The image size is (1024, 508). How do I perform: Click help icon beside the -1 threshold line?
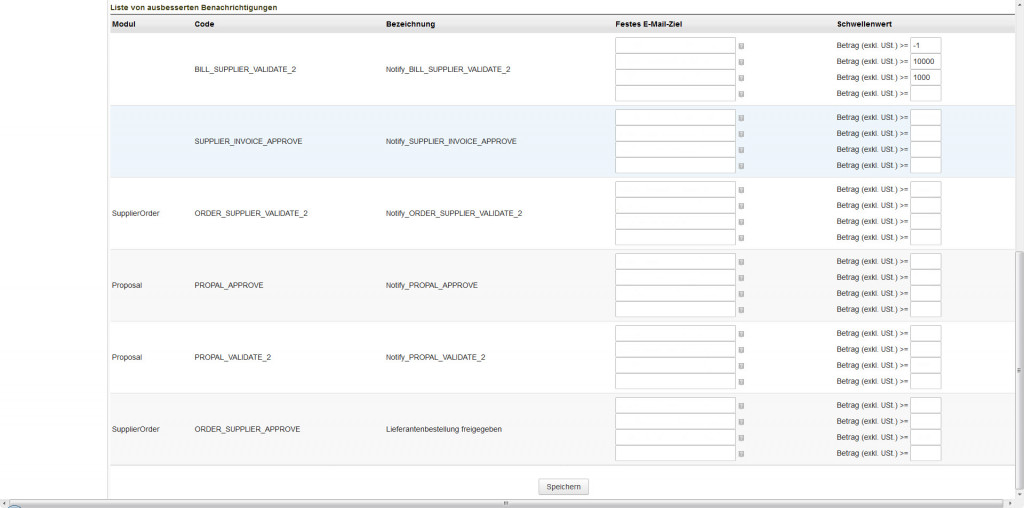[741, 46]
